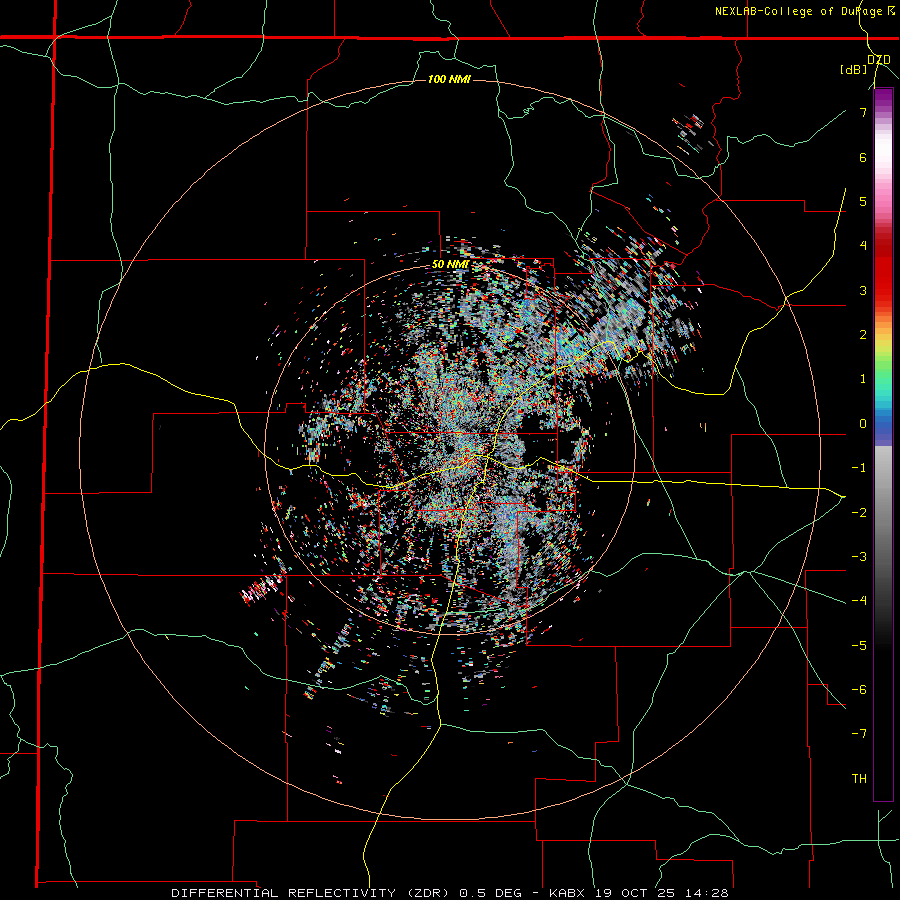Click the -3 value on color scale
The height and width of the screenshot is (900, 900).
[859, 557]
